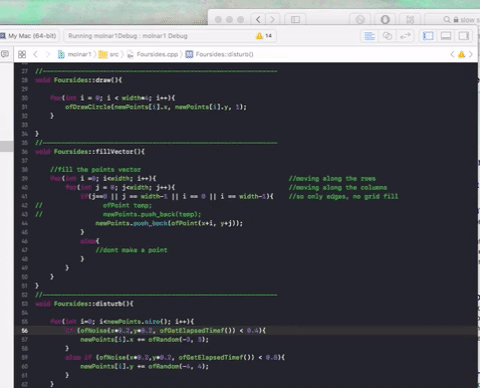This screenshot has width=480, height=388.
Task: Open the My Mac (64-bit) destination selector
Action: [x=29, y=36]
